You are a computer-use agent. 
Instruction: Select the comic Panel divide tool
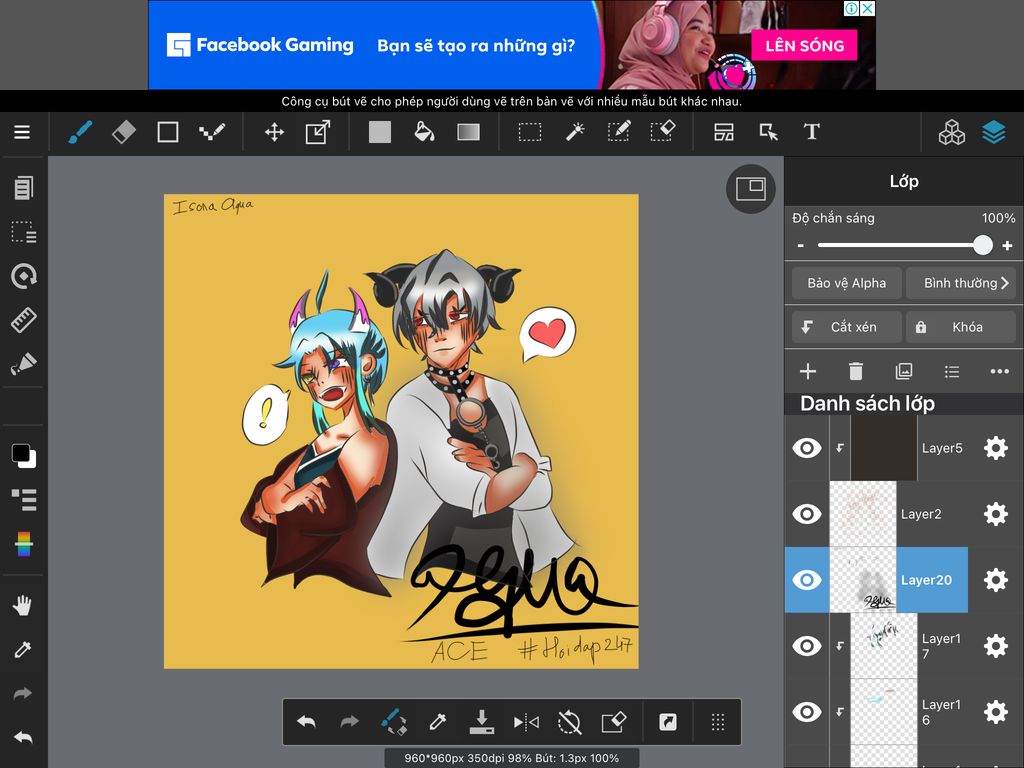[724, 133]
